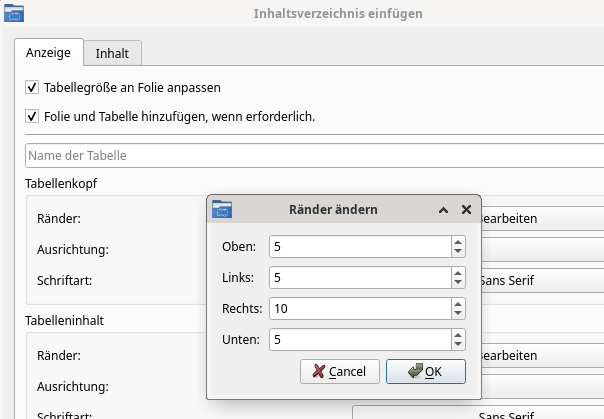Click the application icon in the main title bar
This screenshot has height=419, width=604.
pos(13,14)
